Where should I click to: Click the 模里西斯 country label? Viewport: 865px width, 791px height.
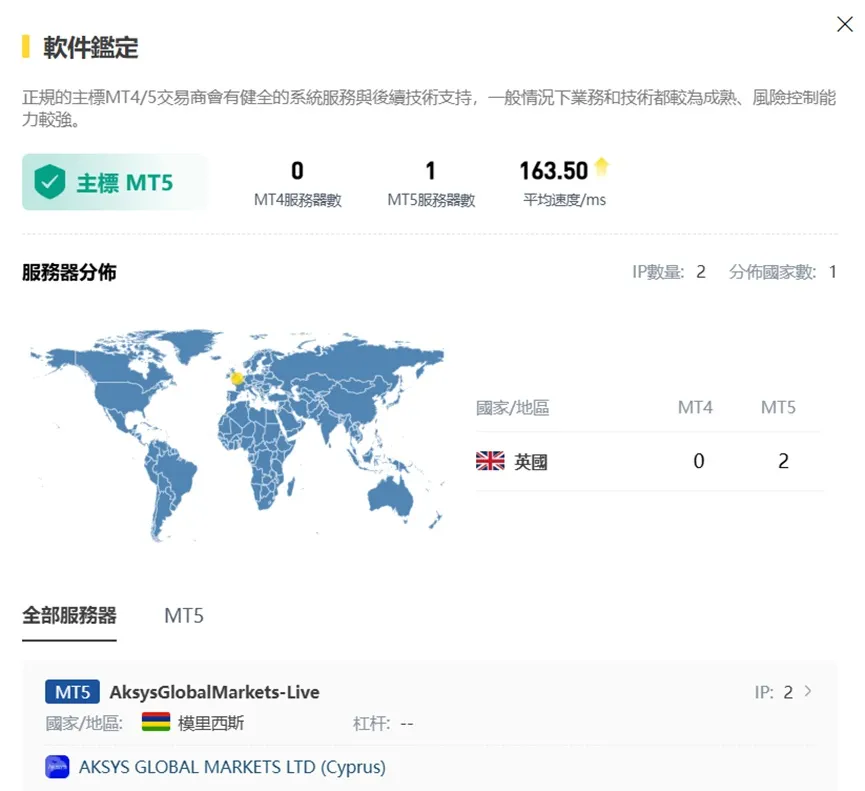[x=211, y=723]
